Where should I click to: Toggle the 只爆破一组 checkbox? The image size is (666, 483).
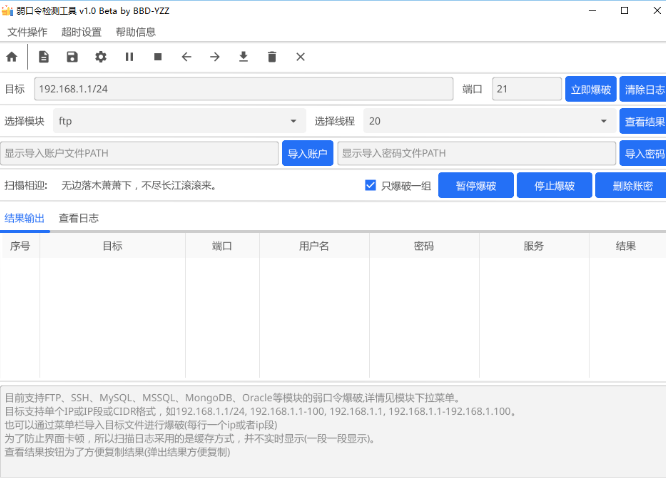[x=370, y=185]
